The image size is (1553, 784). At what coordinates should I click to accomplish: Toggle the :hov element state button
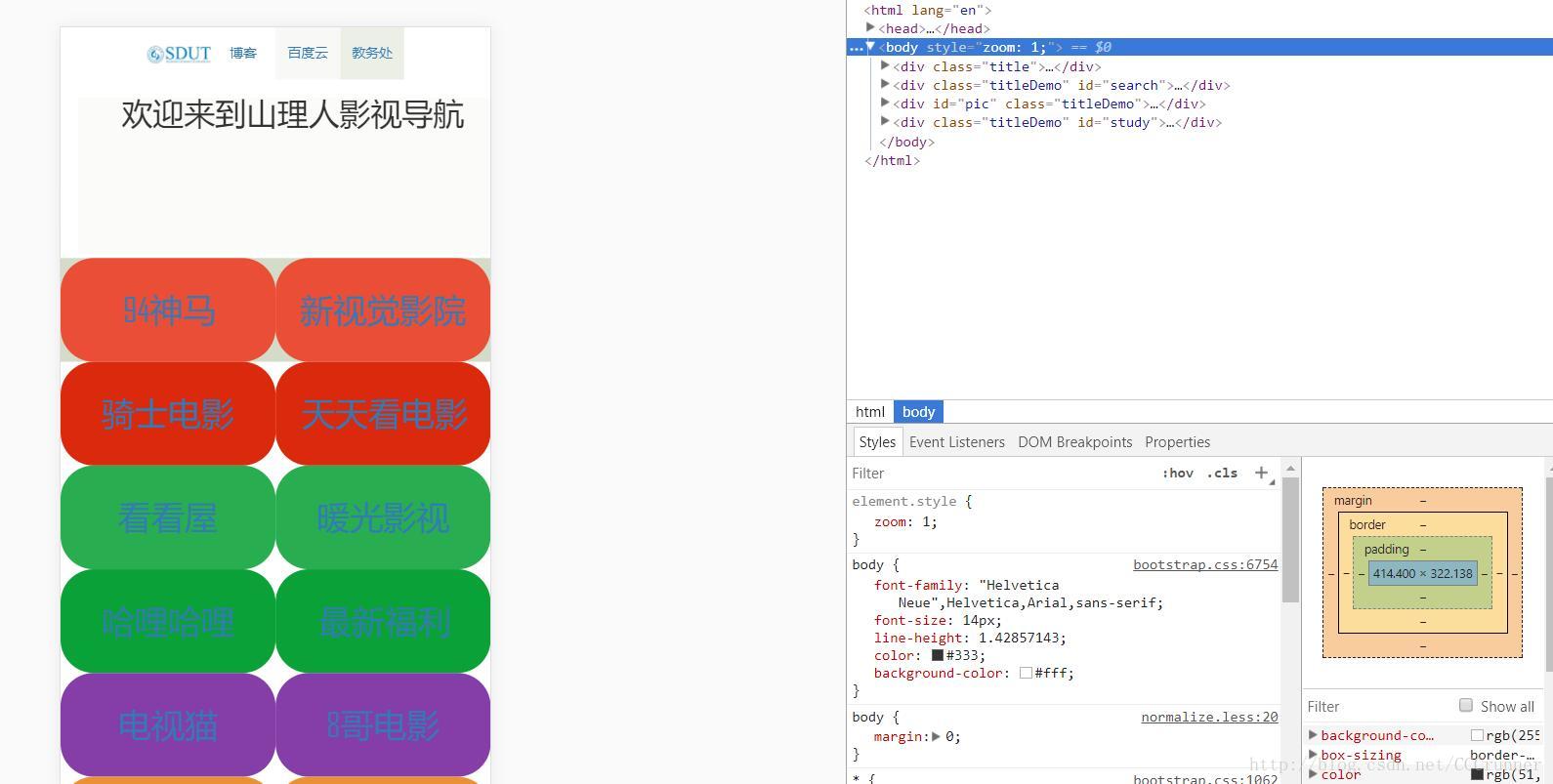click(x=1178, y=474)
